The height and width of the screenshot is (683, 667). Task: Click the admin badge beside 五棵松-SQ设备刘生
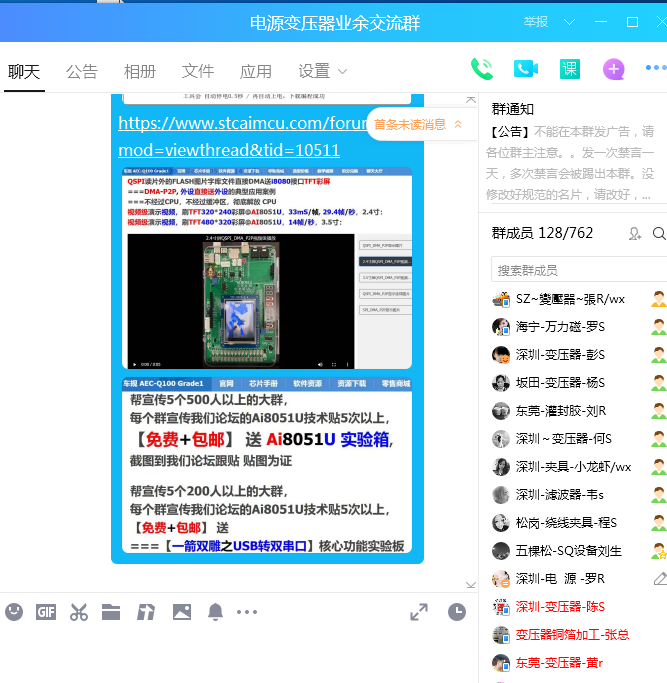[659, 551]
